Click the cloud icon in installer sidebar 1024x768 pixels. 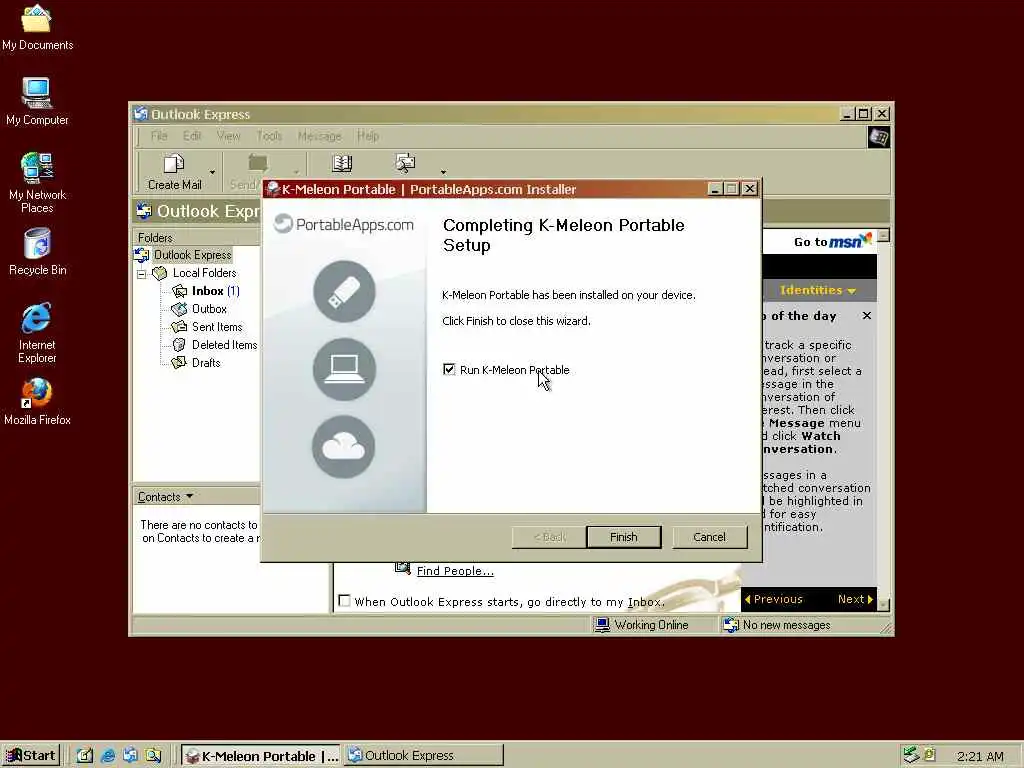coord(344,447)
